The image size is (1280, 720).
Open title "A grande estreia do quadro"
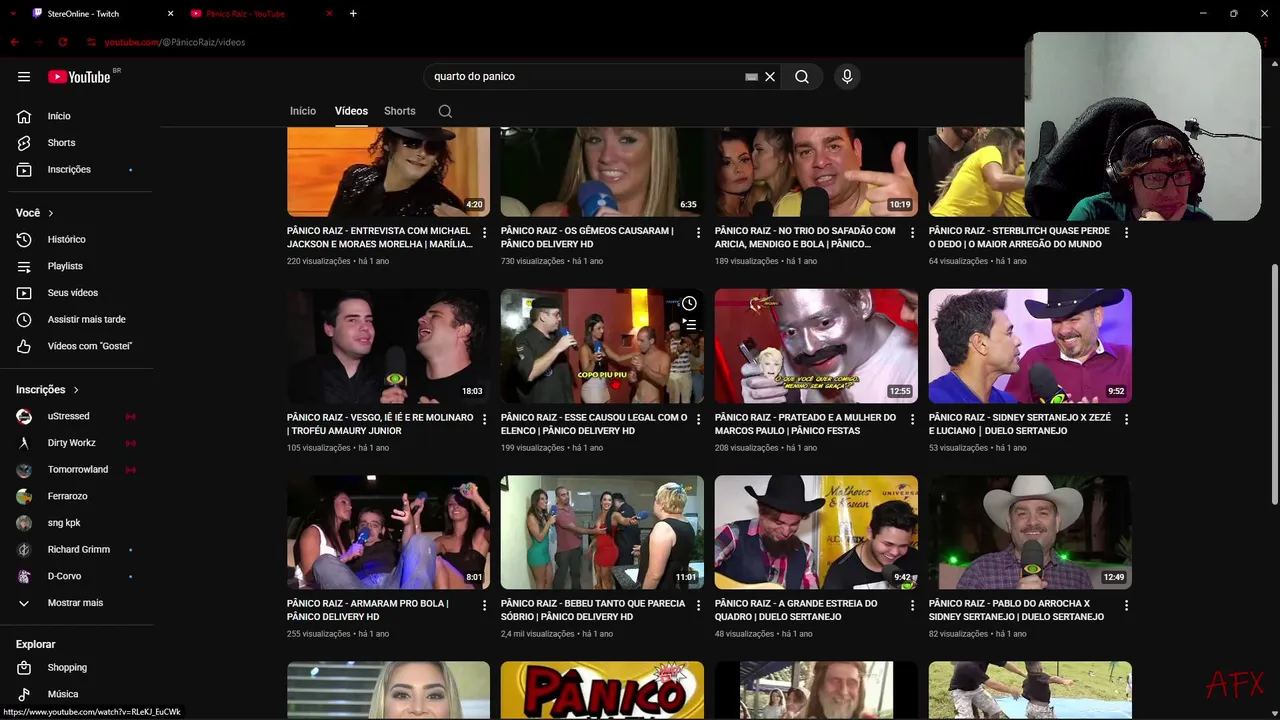[x=796, y=610]
